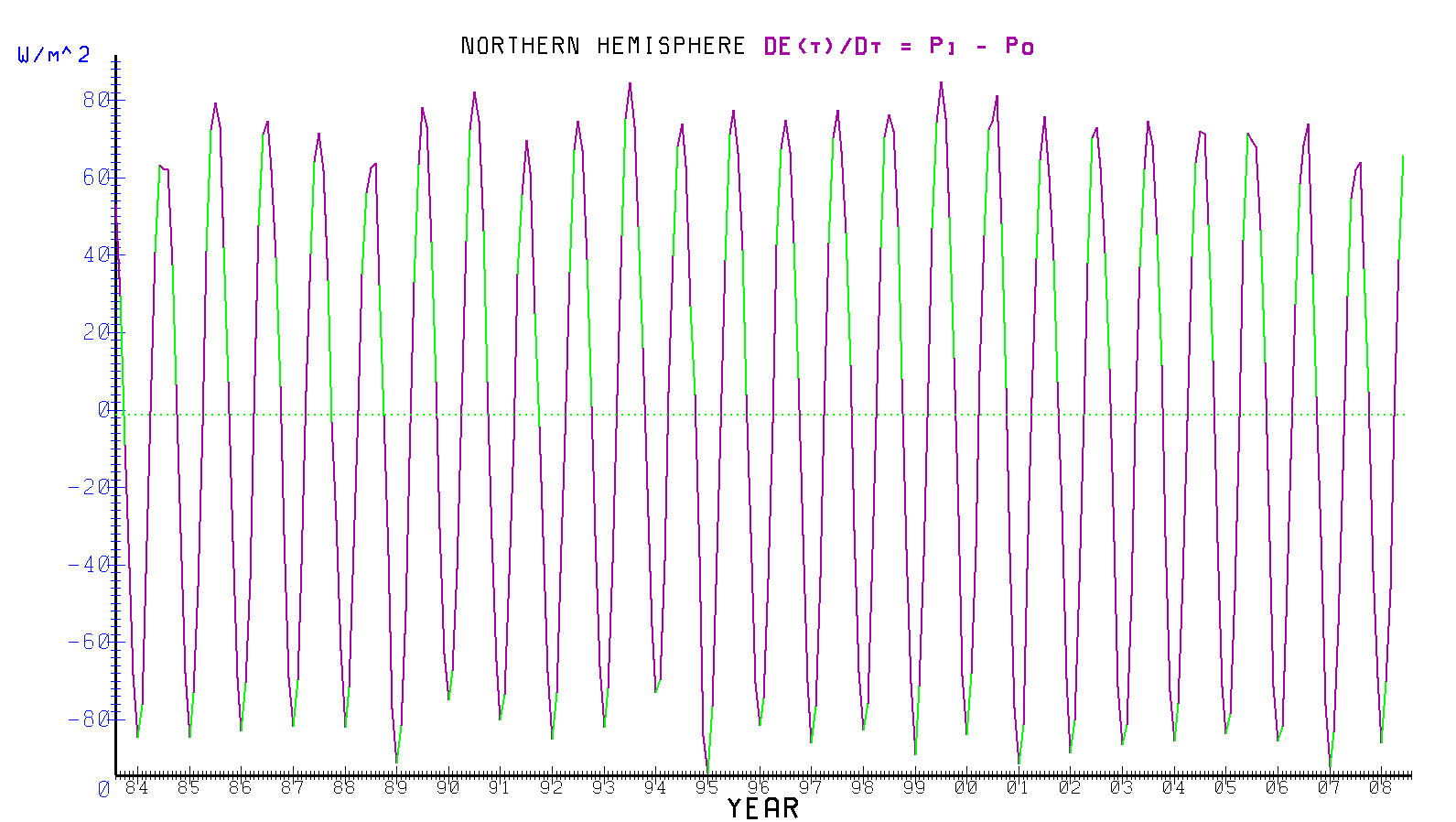
Task: Click the 99 year tick label
Action: pos(914,787)
